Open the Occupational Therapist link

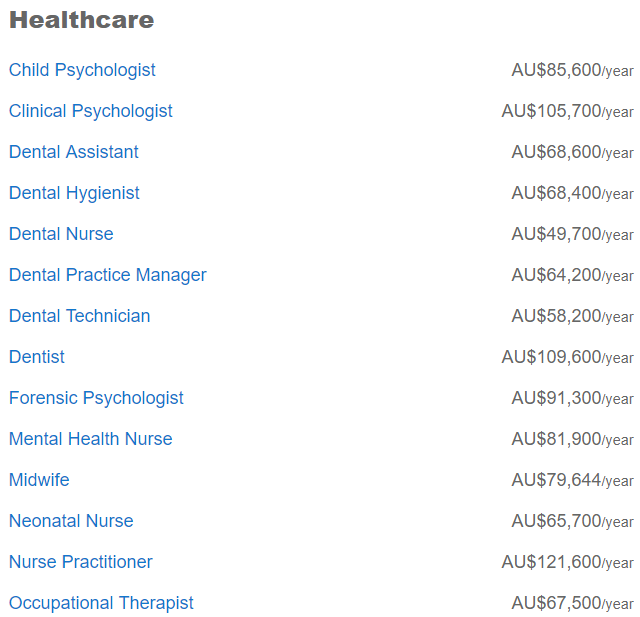[101, 603]
